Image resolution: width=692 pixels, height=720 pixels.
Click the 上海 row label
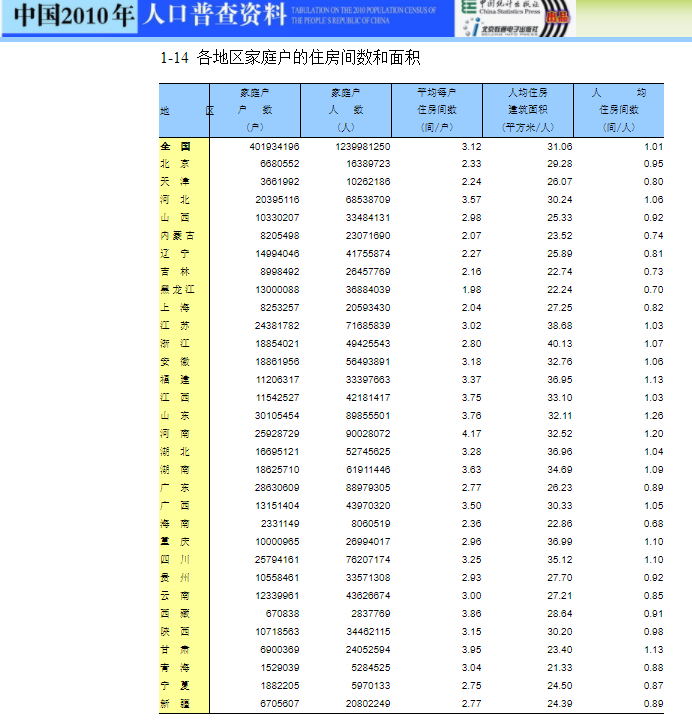pyautogui.click(x=175, y=308)
